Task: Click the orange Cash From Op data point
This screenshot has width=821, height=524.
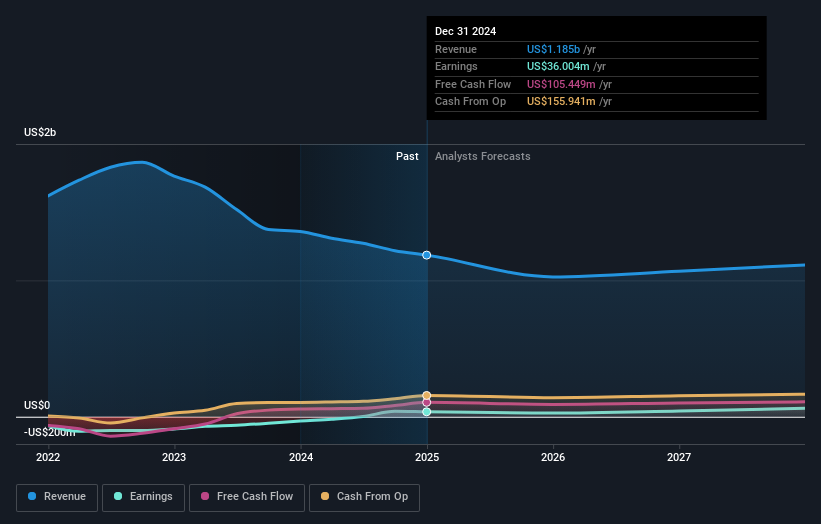Action: click(x=427, y=395)
